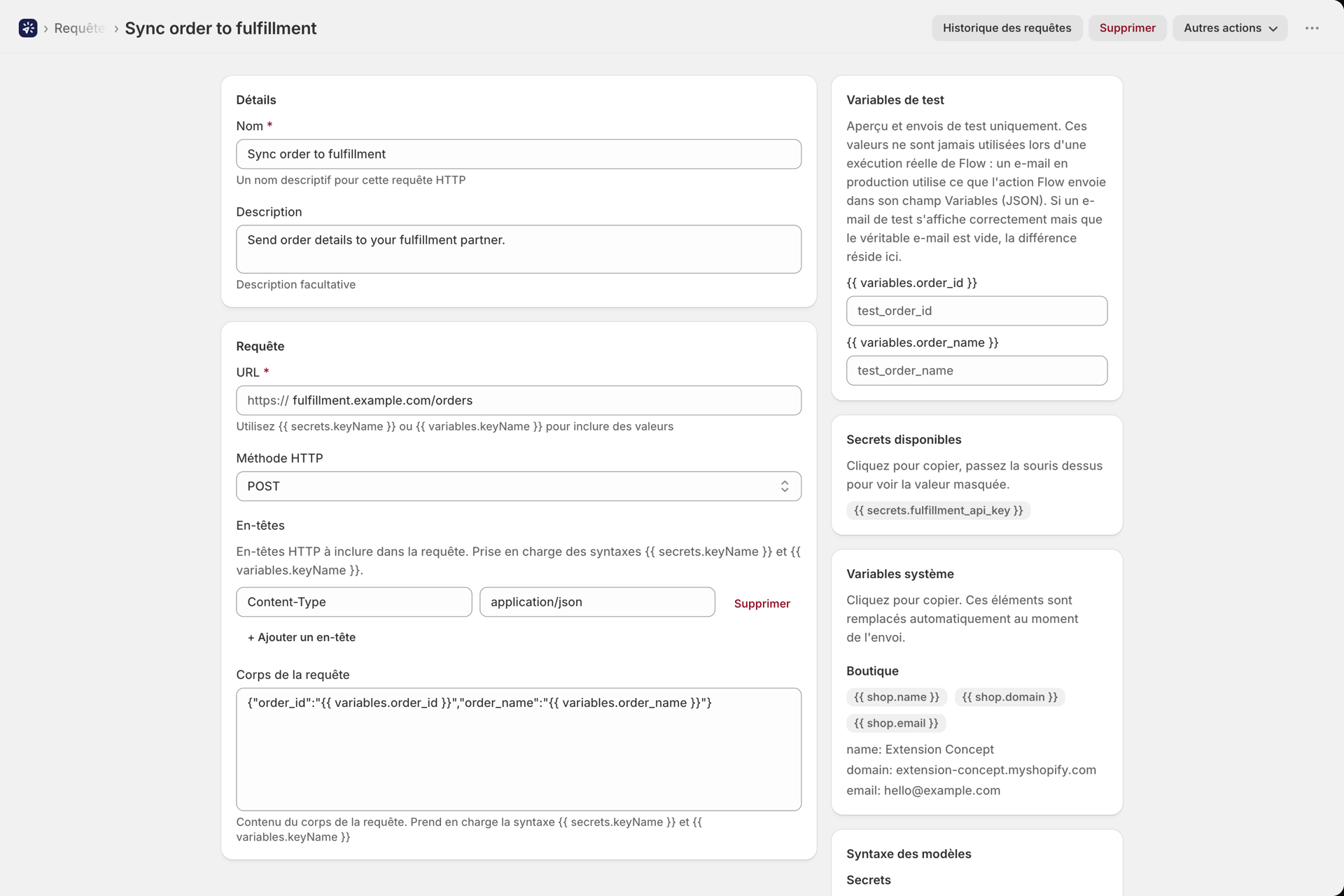Edit the test_order_id variable field
The height and width of the screenshot is (896, 1344).
pos(976,311)
